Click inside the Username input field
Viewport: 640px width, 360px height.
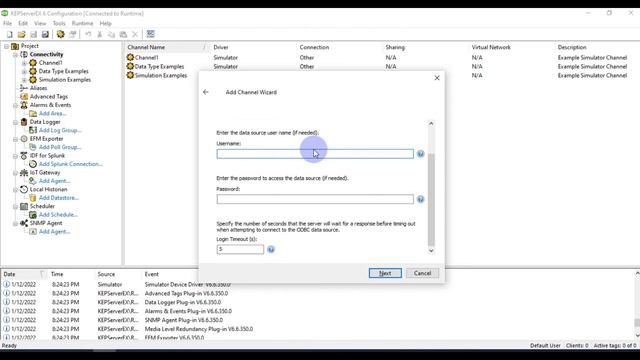click(315, 154)
